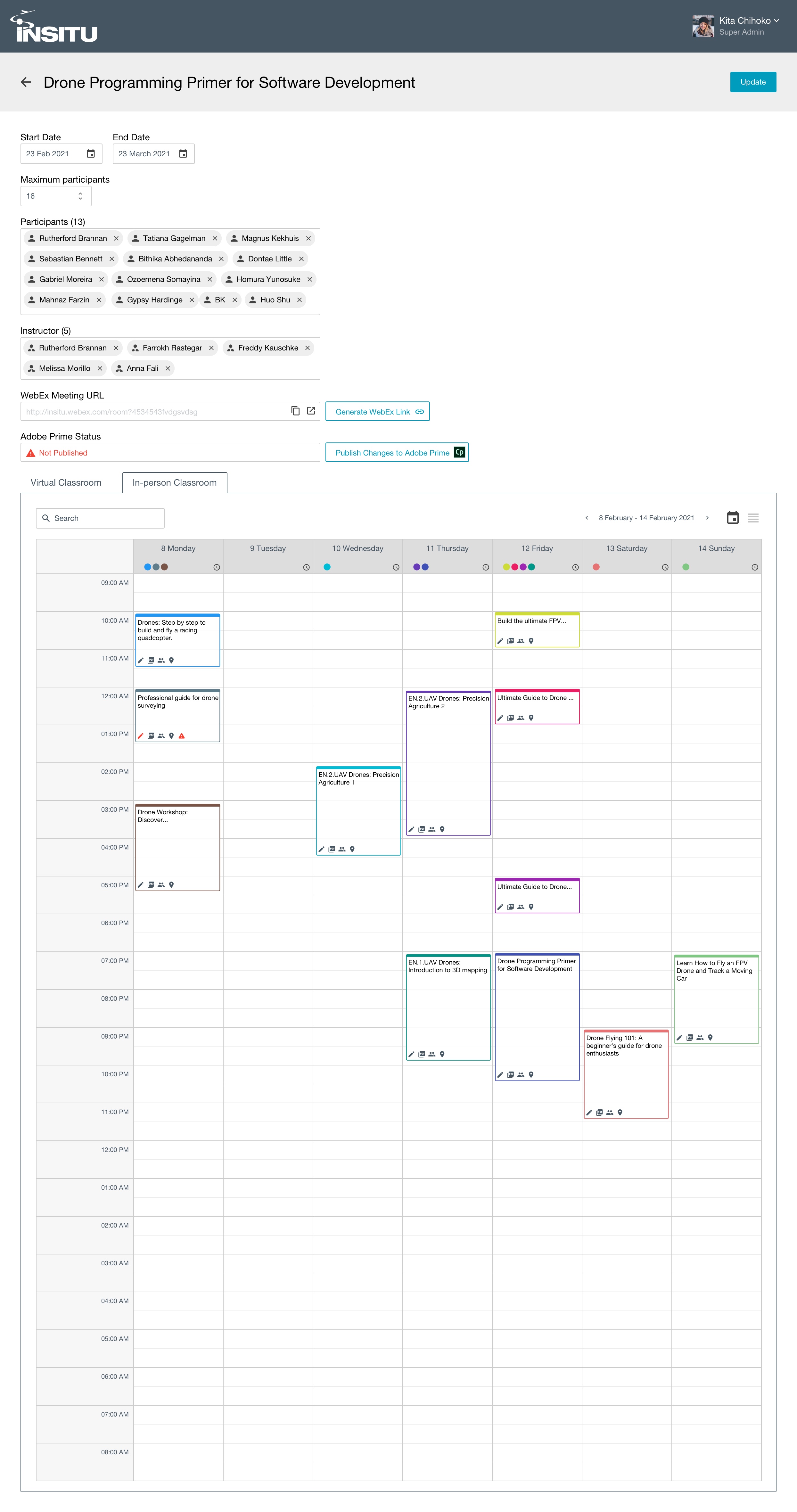This screenshot has width=797, height=1512.
Task: Edit the Drone Workshop event pencil icon
Action: click(x=140, y=884)
